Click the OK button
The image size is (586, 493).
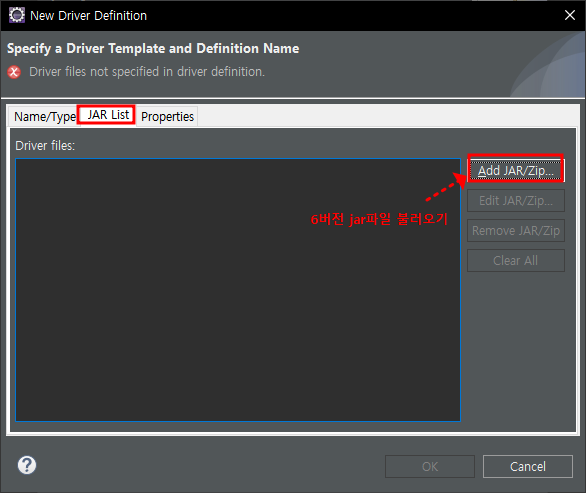pyautogui.click(x=430, y=466)
